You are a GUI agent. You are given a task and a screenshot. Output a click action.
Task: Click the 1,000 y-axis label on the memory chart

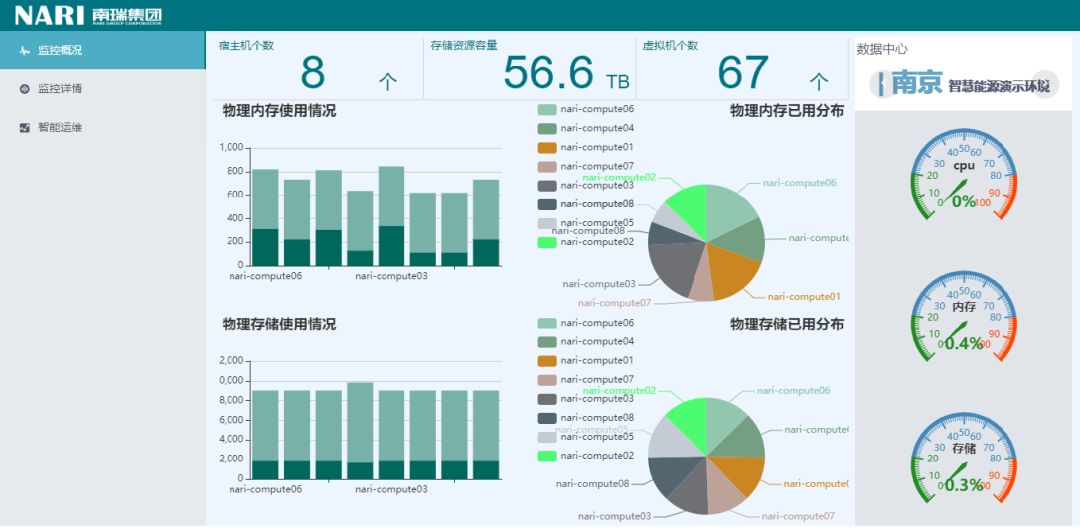[x=231, y=147]
